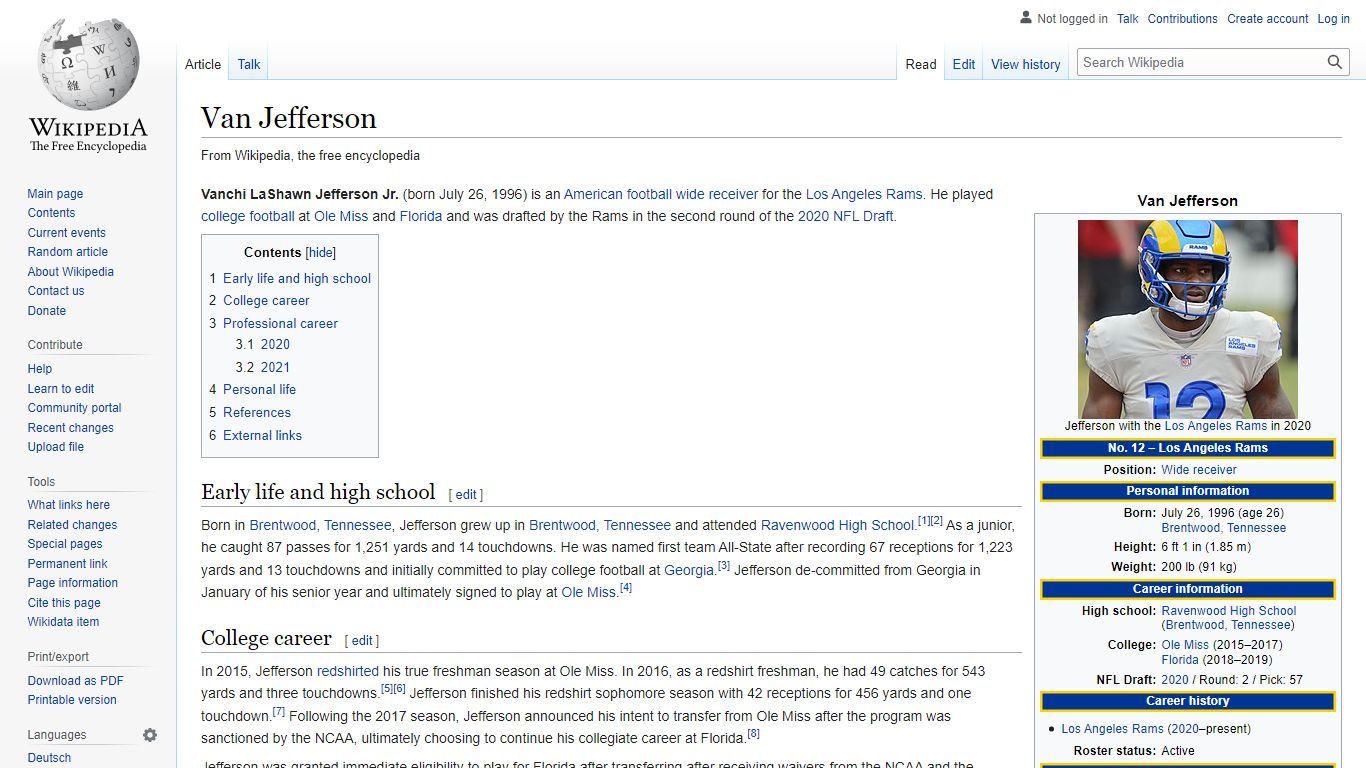Viewport: 1366px width, 768px height.
Task: View Recent changes
Action: click(x=70, y=428)
